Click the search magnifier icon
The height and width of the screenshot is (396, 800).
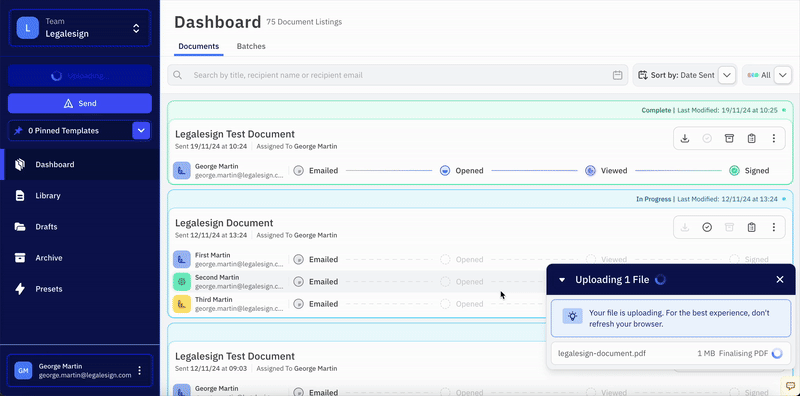point(178,75)
